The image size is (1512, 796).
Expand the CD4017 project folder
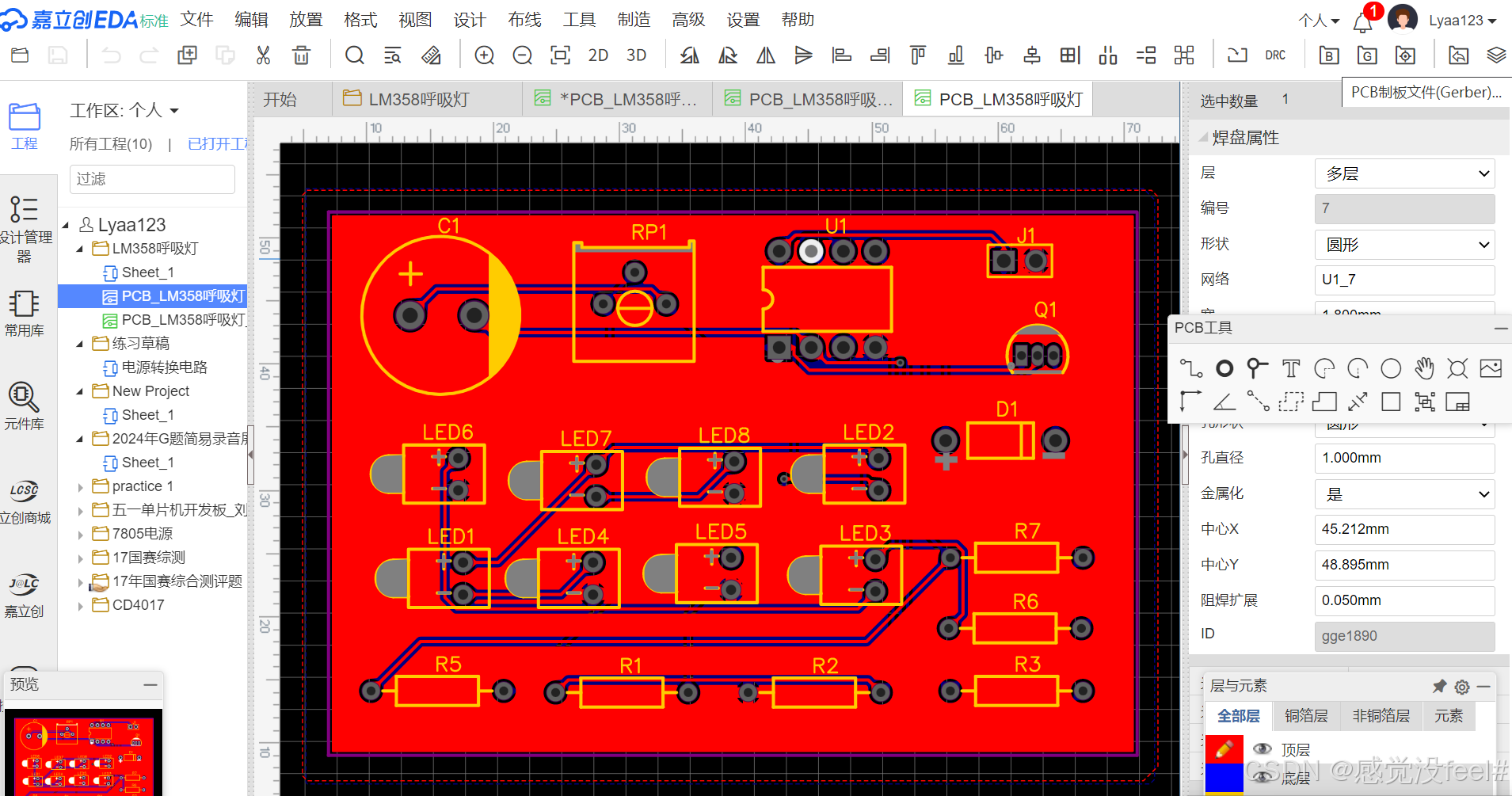(80, 606)
